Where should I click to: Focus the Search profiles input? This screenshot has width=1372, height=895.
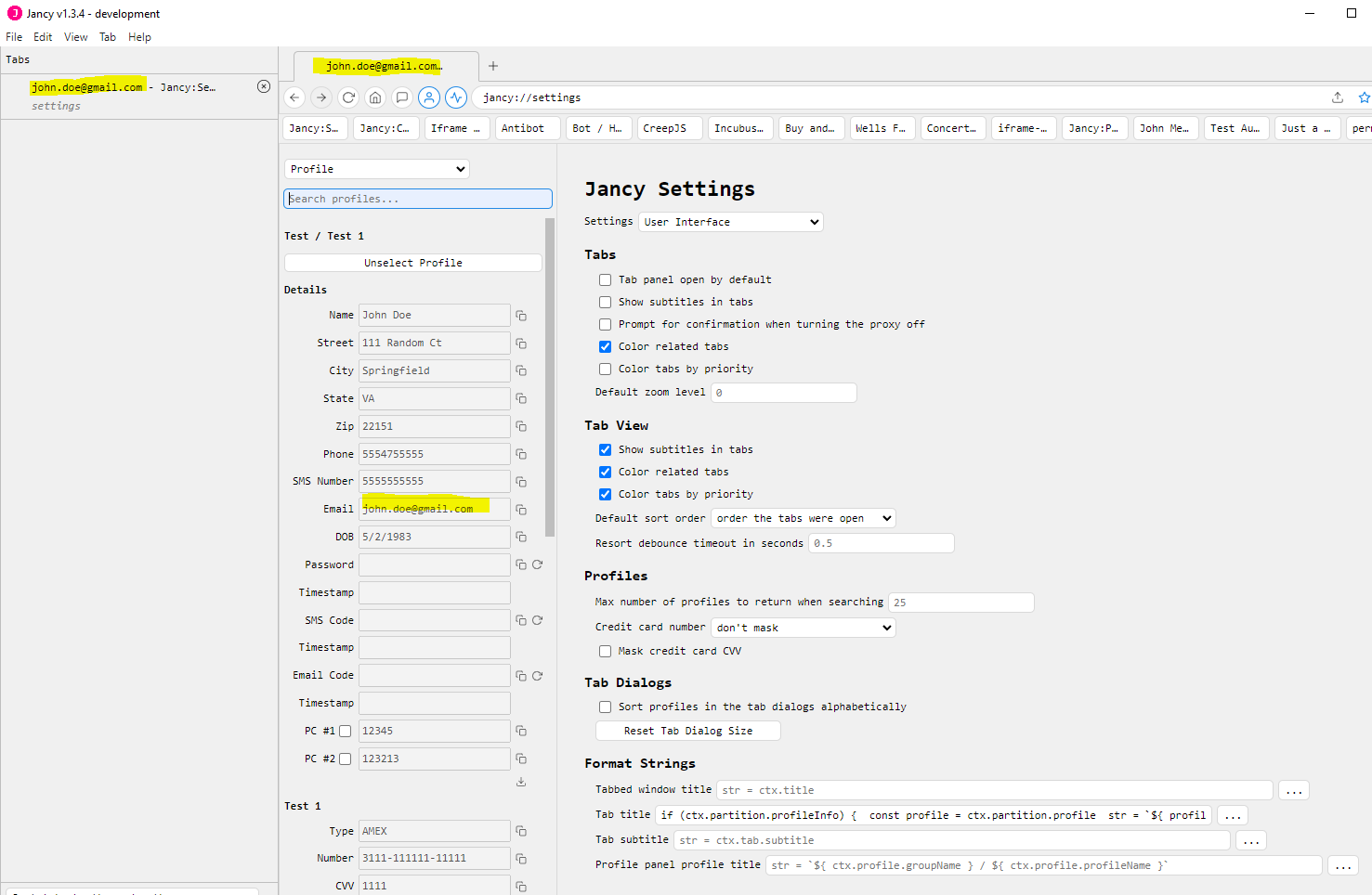coord(418,199)
